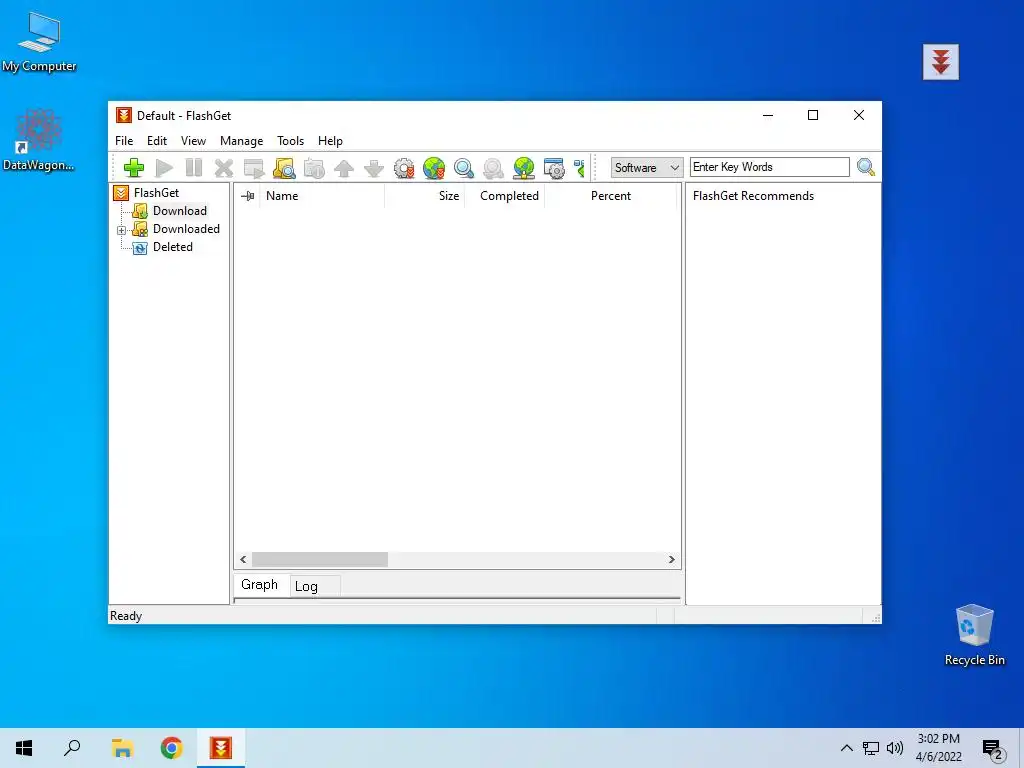Click the Ready status bar text

[126, 616]
